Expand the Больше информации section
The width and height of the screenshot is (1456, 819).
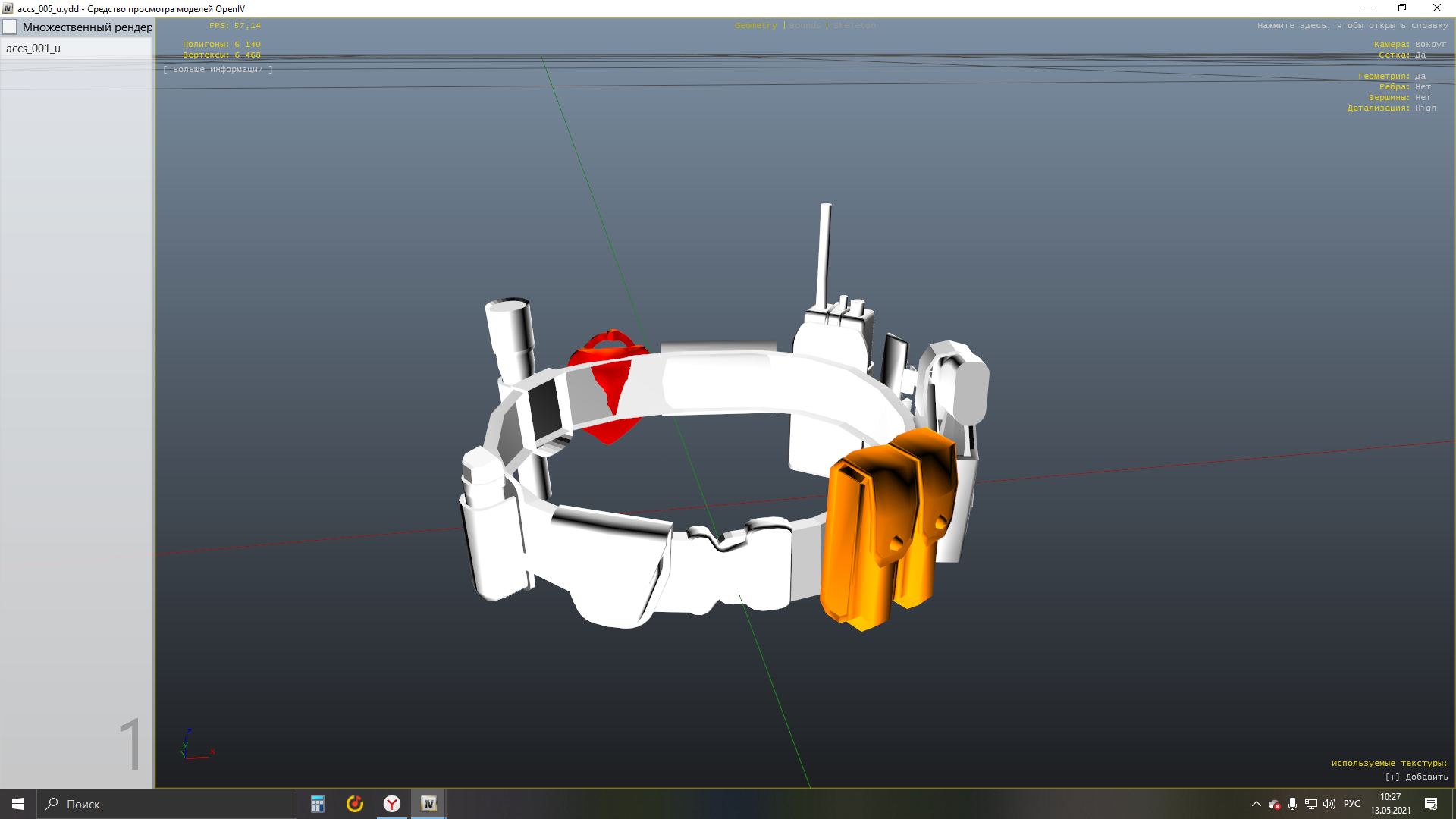pos(218,70)
